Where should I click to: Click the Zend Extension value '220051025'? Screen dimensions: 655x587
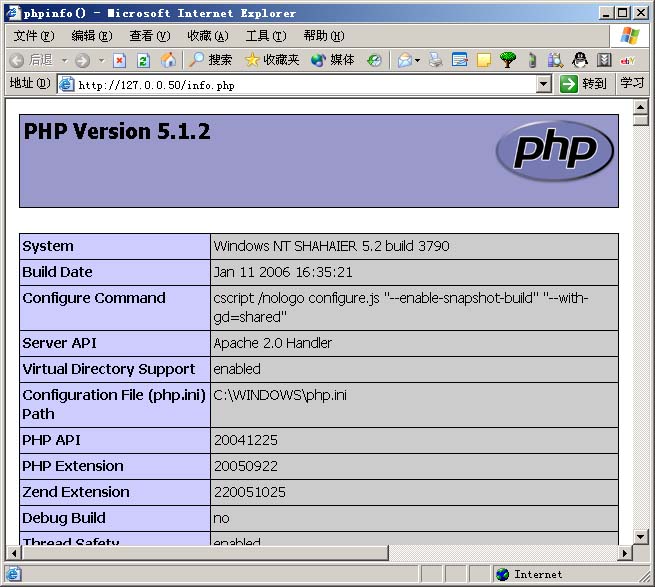click(x=250, y=492)
